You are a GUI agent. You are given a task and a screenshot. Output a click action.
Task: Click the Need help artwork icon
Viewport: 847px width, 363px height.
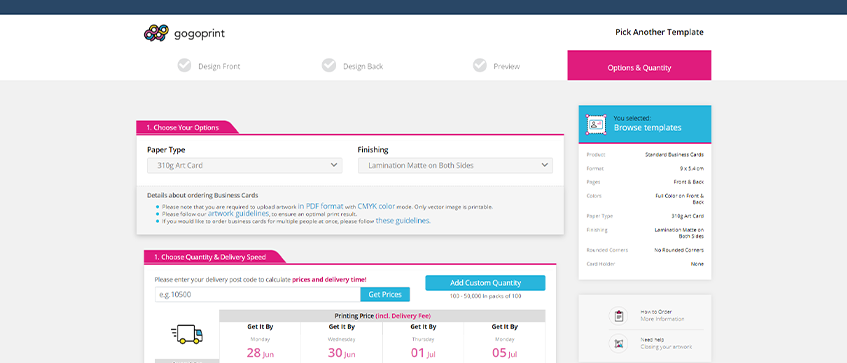[x=619, y=343]
